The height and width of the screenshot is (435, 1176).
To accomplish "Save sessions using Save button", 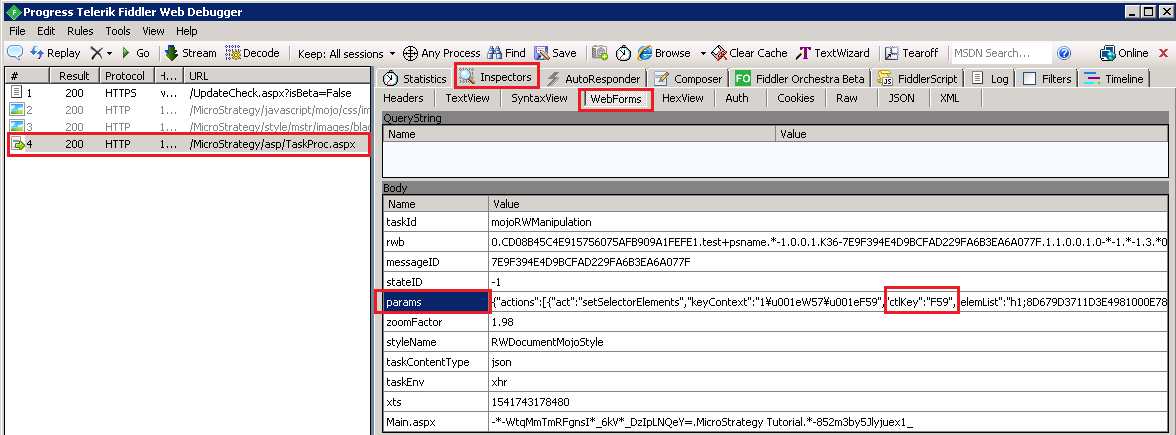I will click(x=555, y=53).
